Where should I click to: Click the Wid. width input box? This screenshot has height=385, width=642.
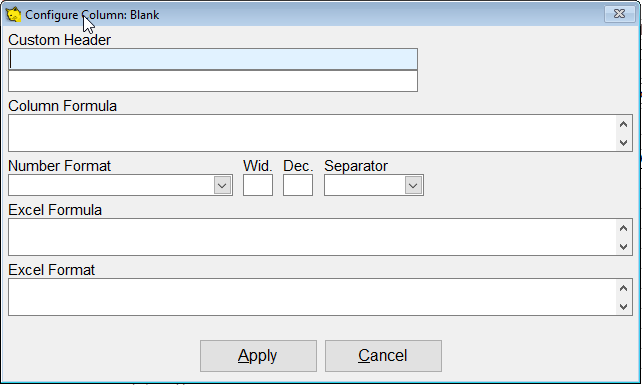click(x=258, y=185)
